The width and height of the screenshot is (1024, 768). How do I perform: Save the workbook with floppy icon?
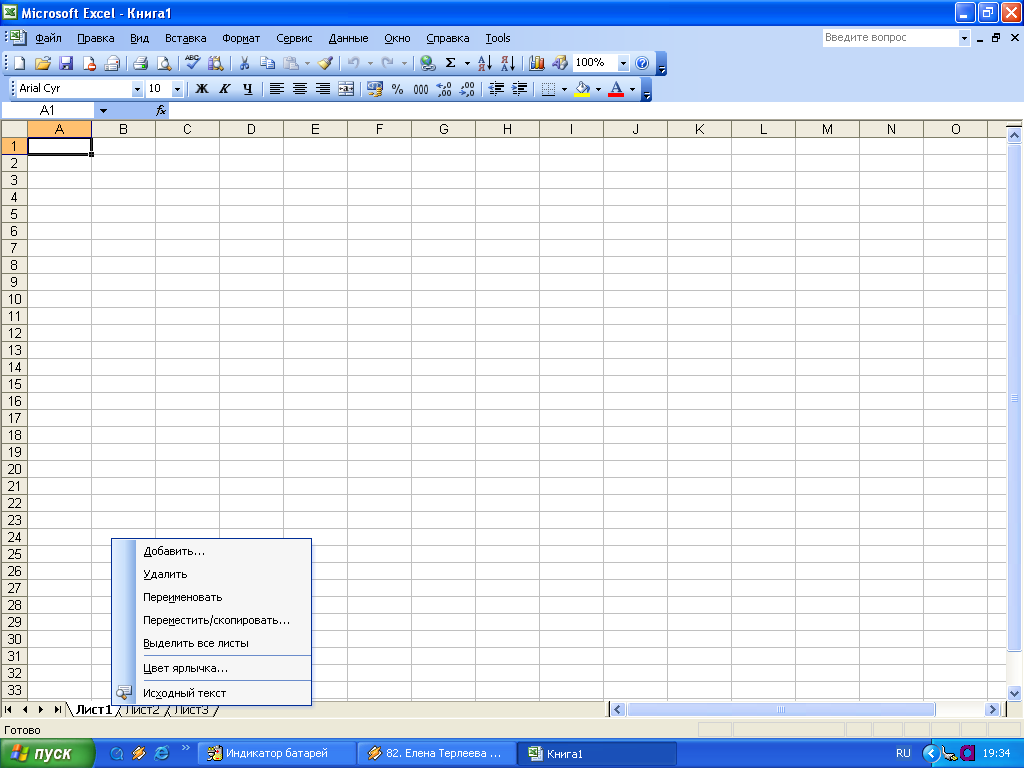click(66, 63)
